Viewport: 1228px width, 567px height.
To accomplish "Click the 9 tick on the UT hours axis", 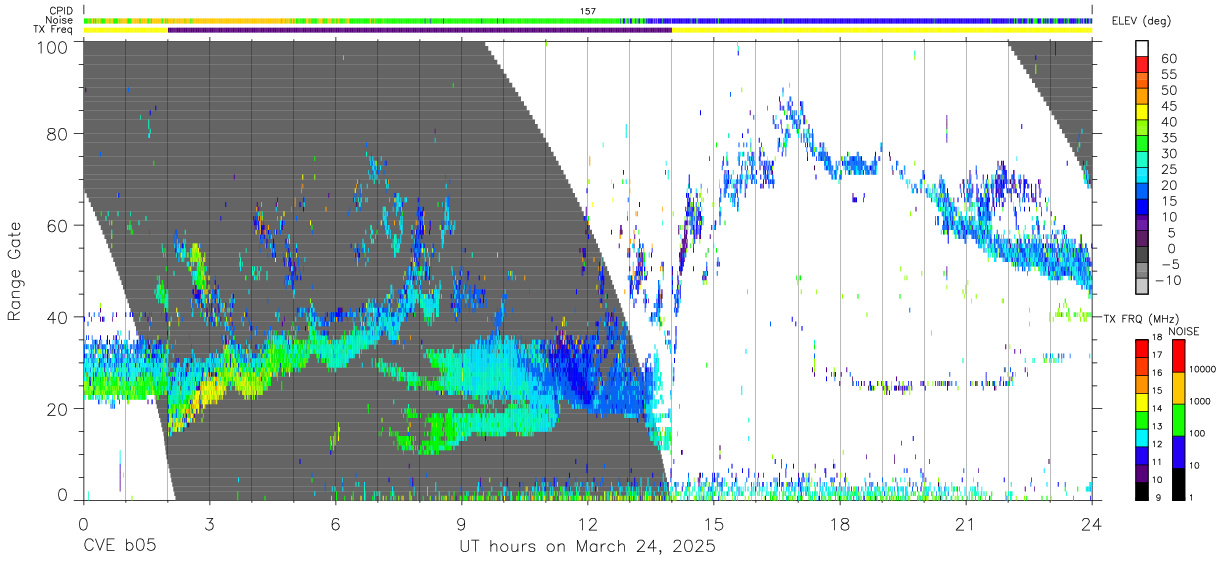I will (461, 524).
